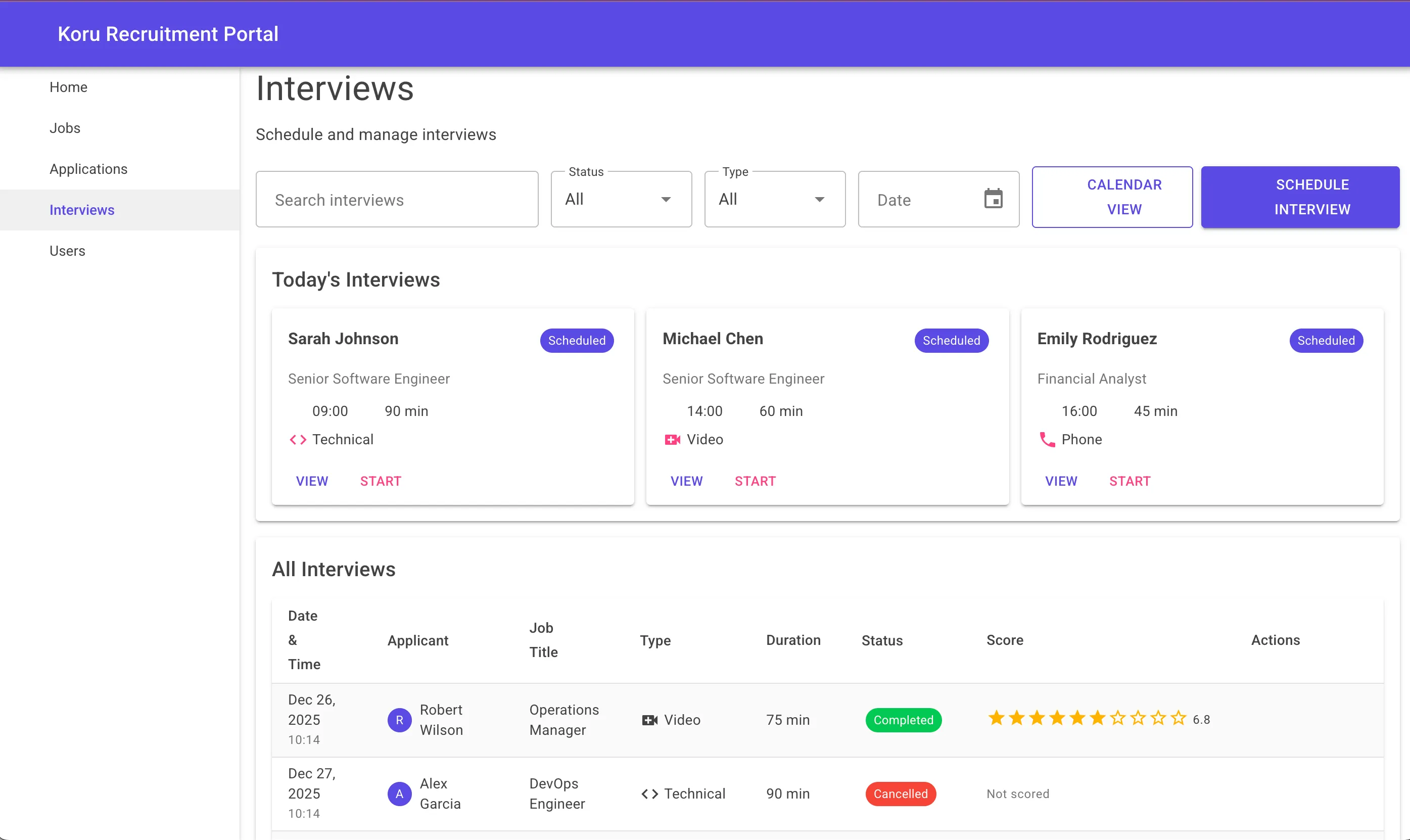Open the Status filter dropdown

(x=621, y=199)
